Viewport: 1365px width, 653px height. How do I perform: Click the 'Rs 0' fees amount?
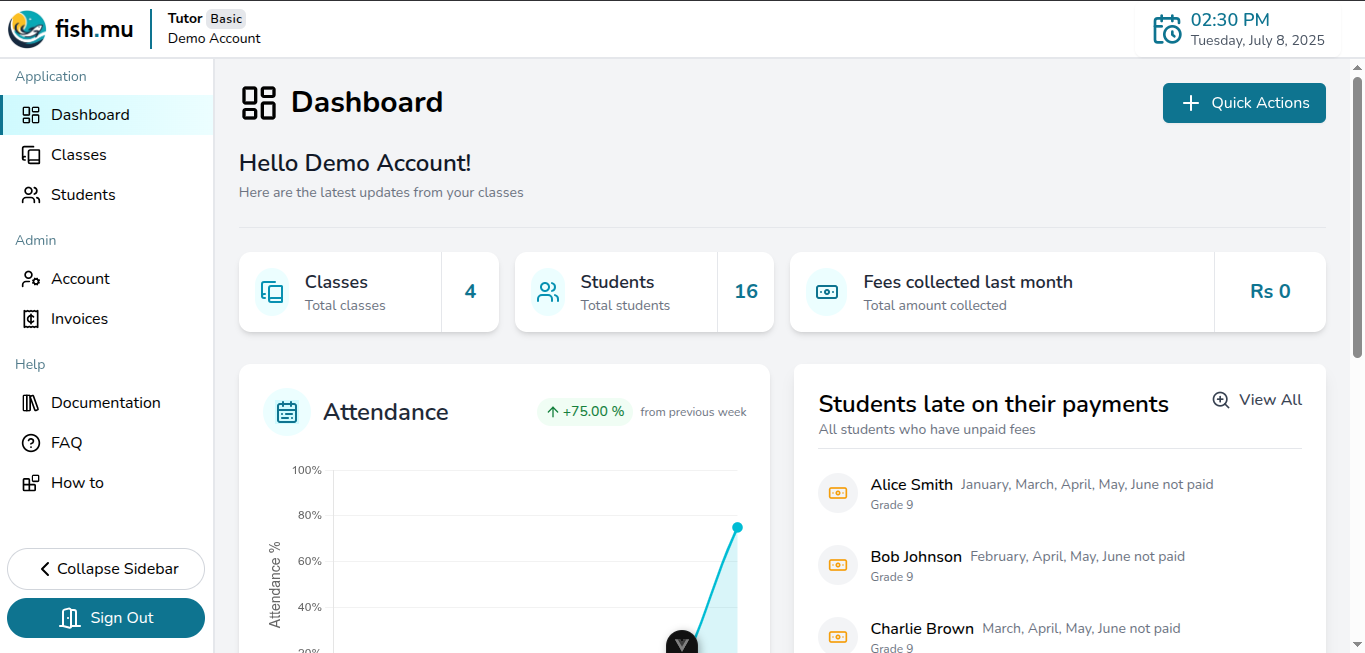tap(1270, 292)
